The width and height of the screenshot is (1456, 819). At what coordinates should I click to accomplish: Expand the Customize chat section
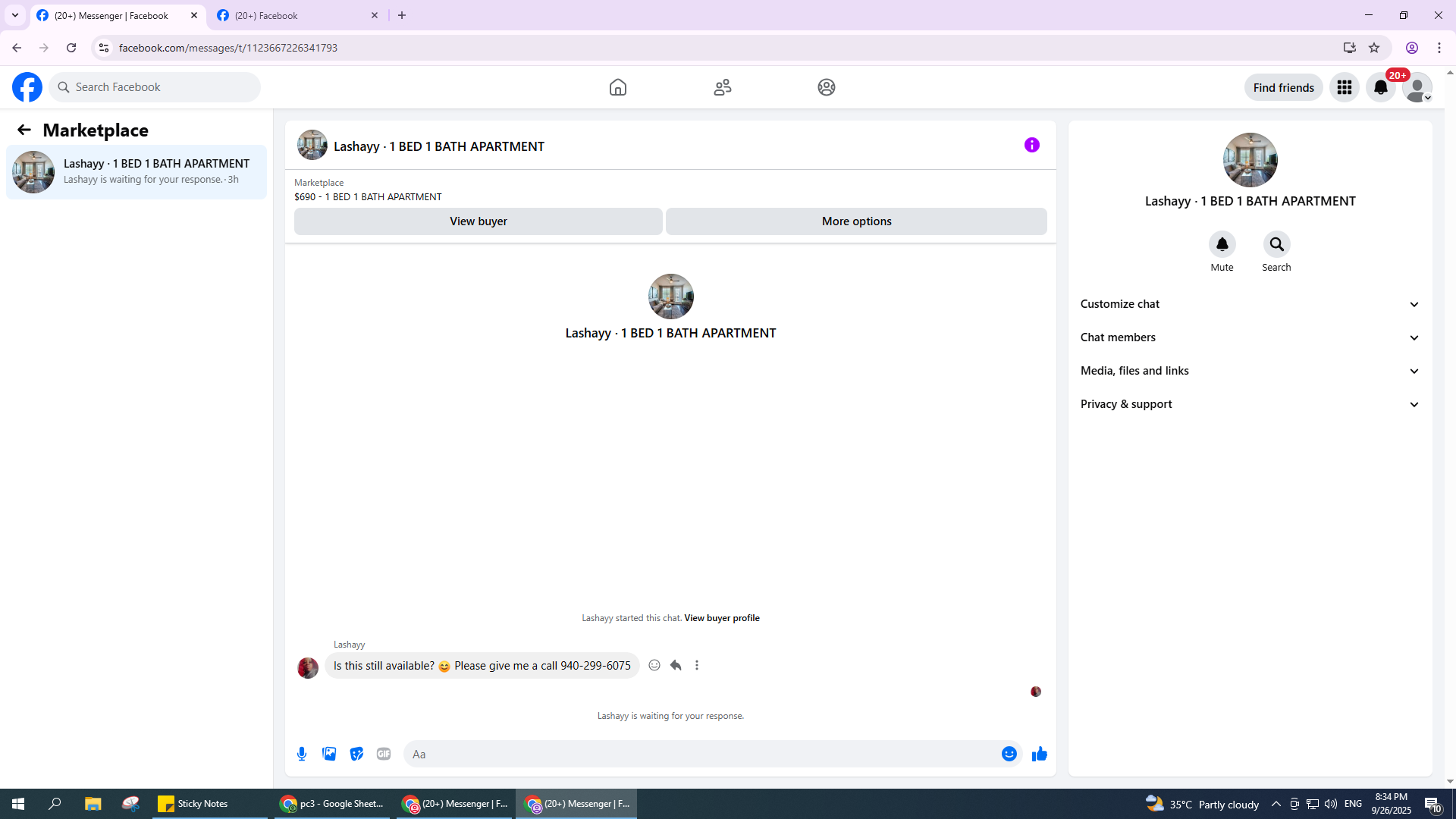pos(1250,304)
